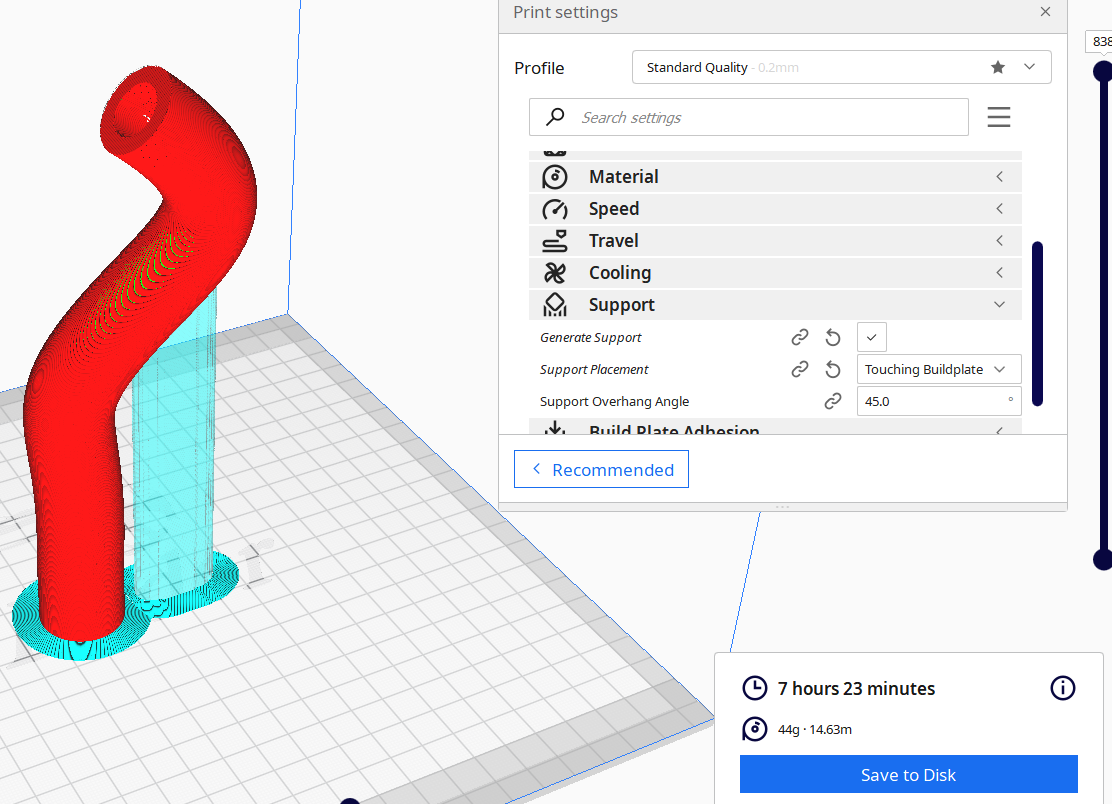Reset Support Placement to default value
This screenshot has height=804, width=1112.
833,369
